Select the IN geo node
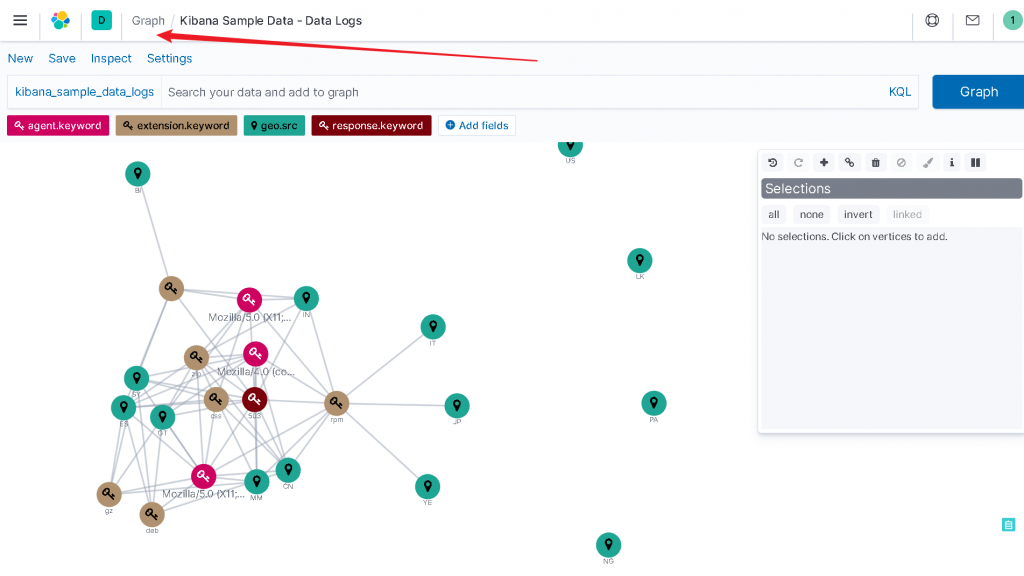Viewport: 1024px width, 576px height. pos(306,298)
